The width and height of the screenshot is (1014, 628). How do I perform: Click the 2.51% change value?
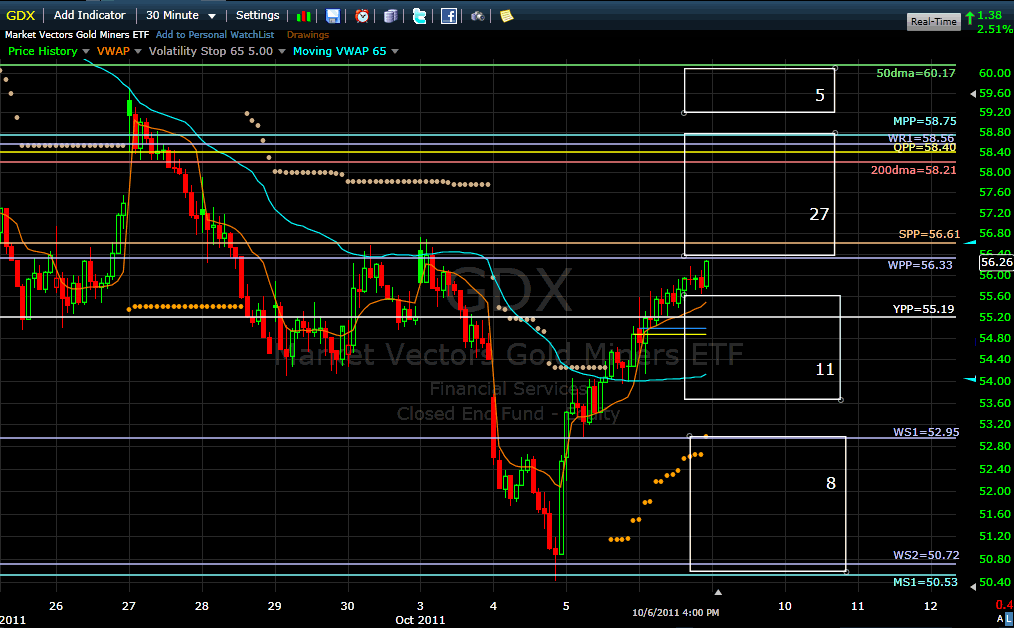coord(995,29)
